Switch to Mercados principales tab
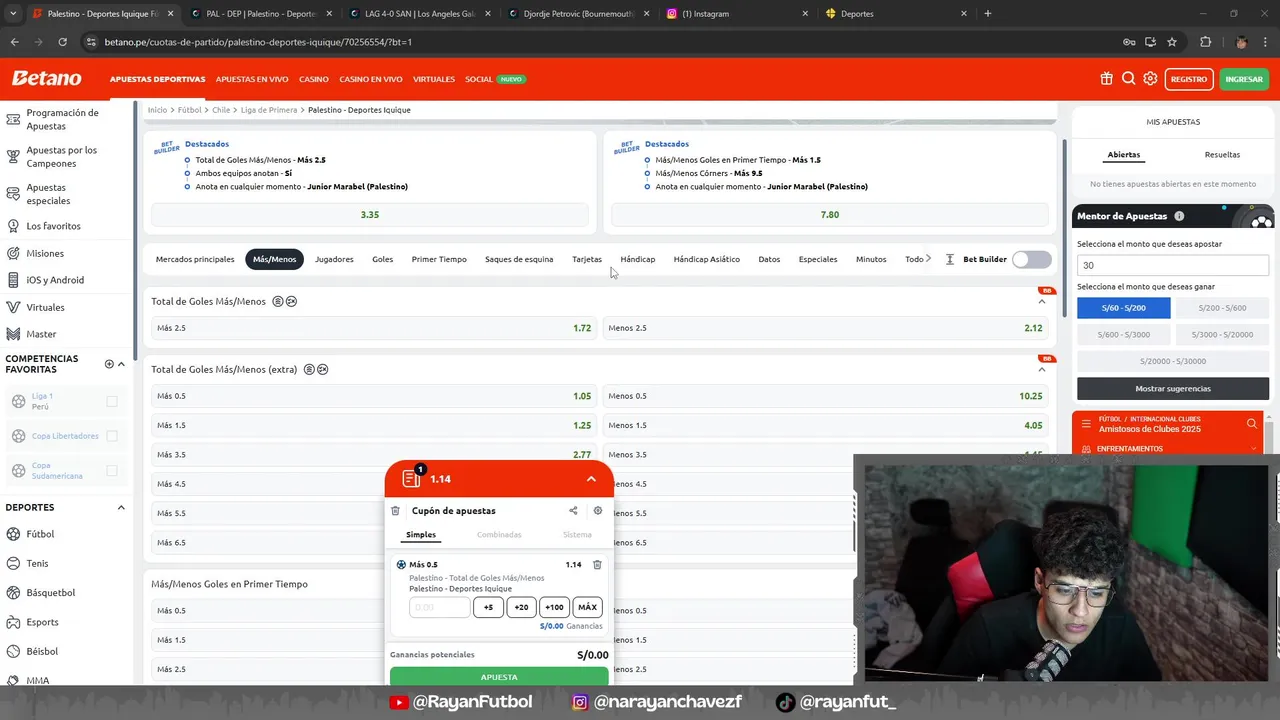This screenshot has height=720, width=1280. [x=195, y=259]
